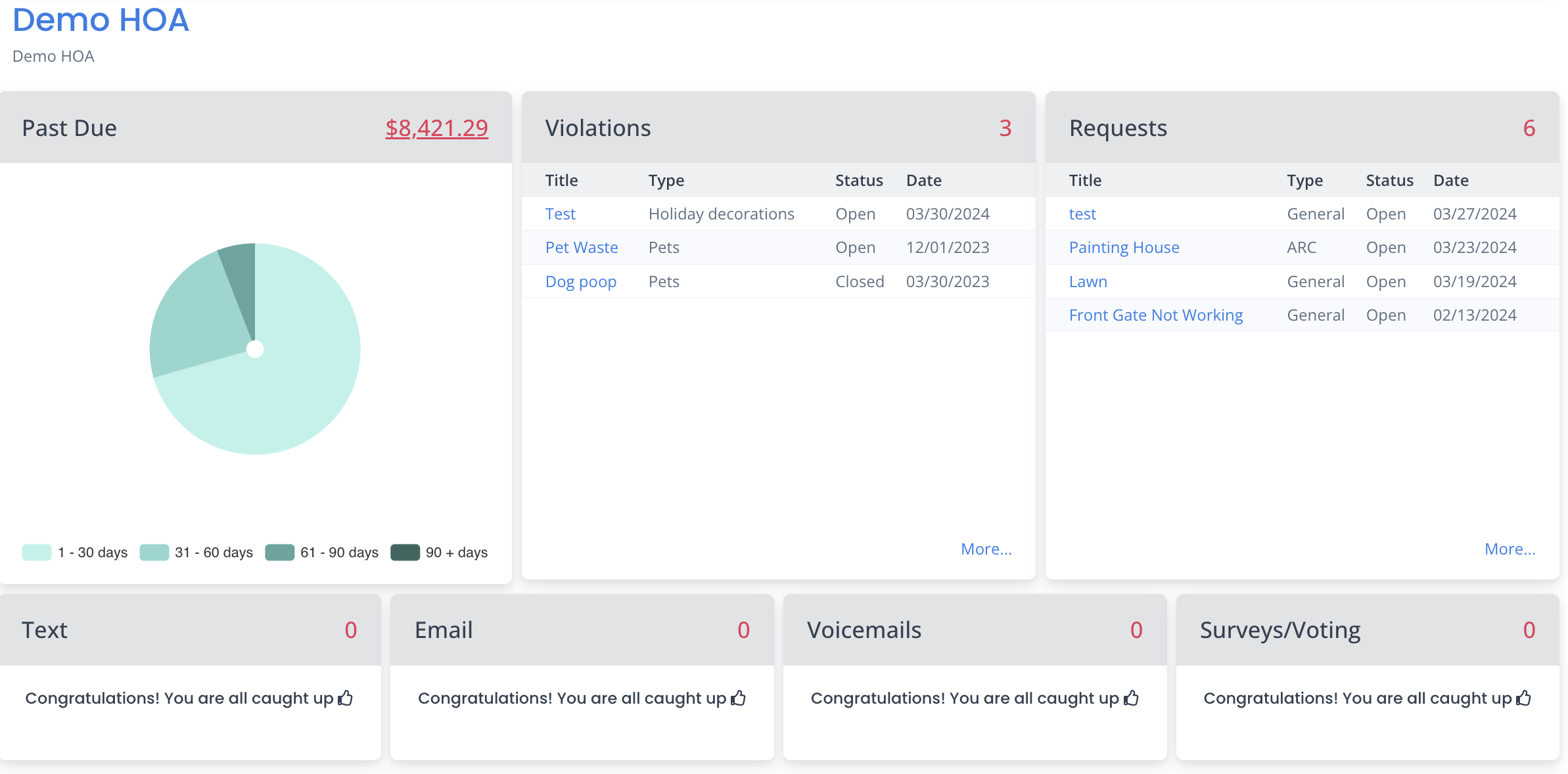Click thumbs-up icon in Surveys/Voting card

tap(1524, 698)
